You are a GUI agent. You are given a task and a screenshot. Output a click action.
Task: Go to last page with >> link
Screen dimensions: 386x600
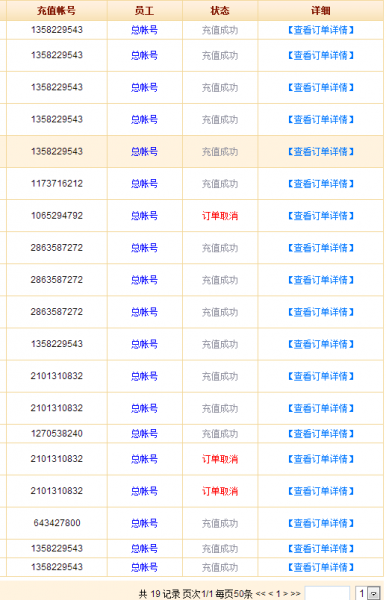296,594
